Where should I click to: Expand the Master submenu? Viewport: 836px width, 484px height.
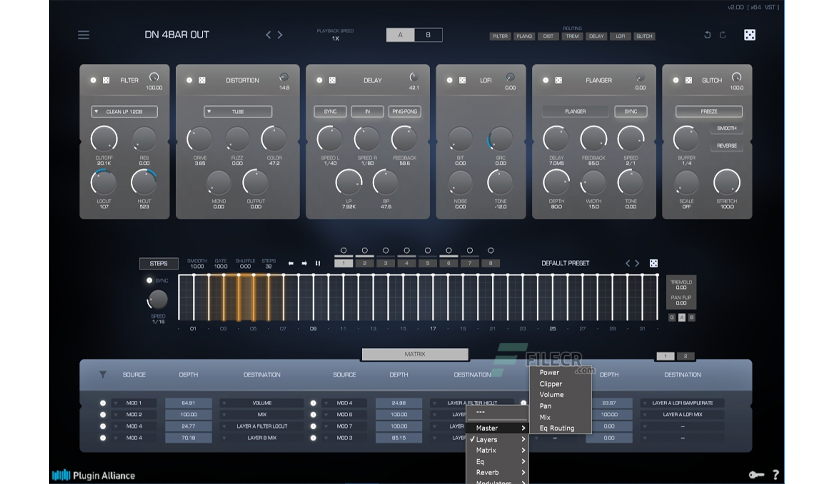(497, 428)
